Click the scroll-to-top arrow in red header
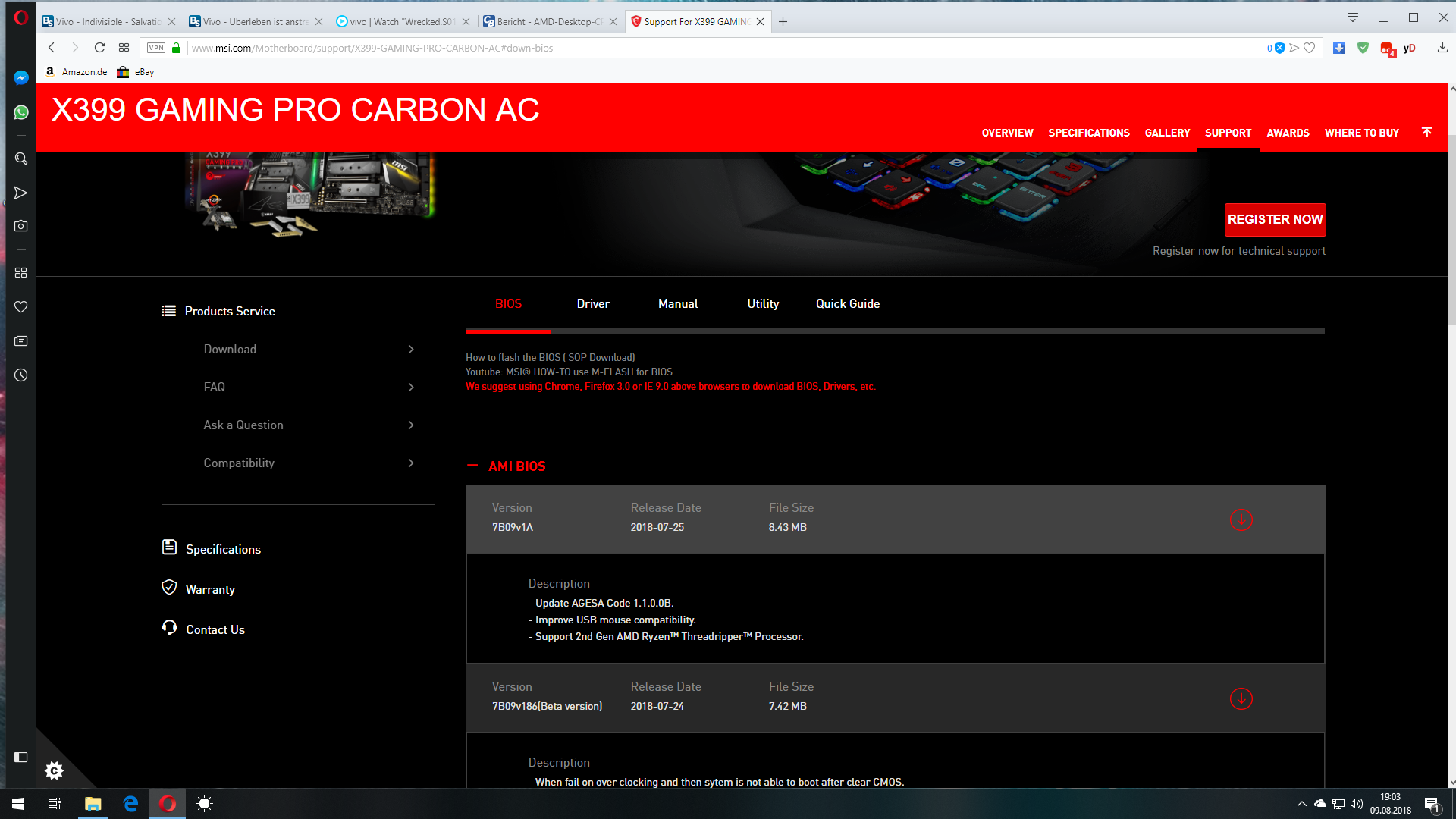The image size is (1456, 819). pyautogui.click(x=1426, y=132)
